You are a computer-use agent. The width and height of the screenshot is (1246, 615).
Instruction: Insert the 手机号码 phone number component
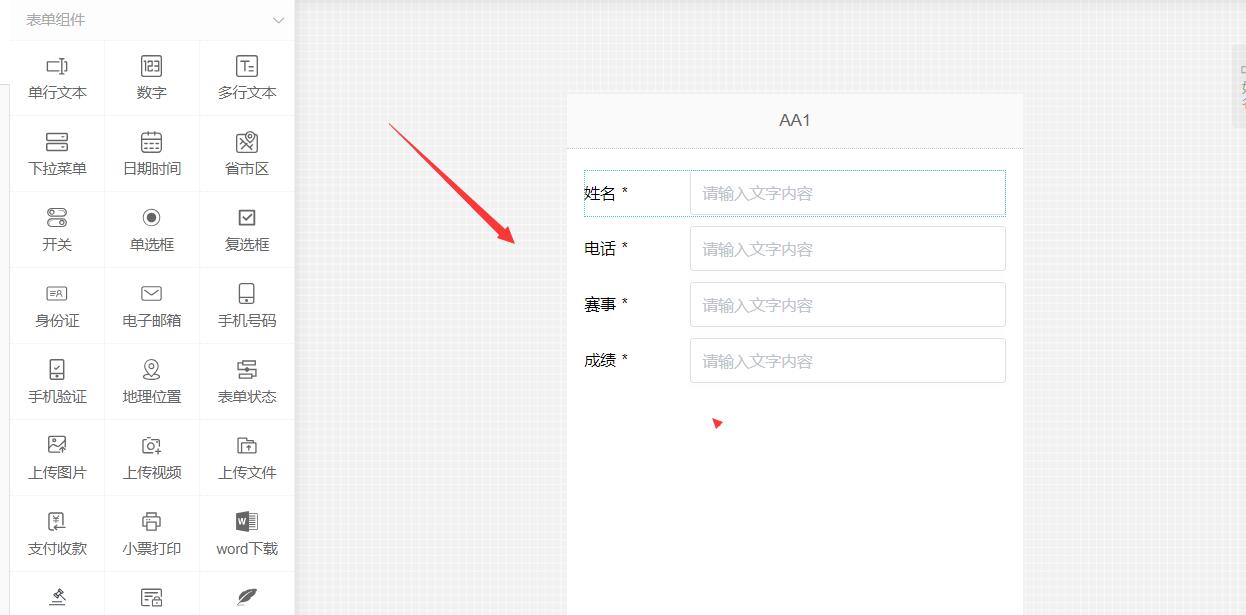pos(247,306)
